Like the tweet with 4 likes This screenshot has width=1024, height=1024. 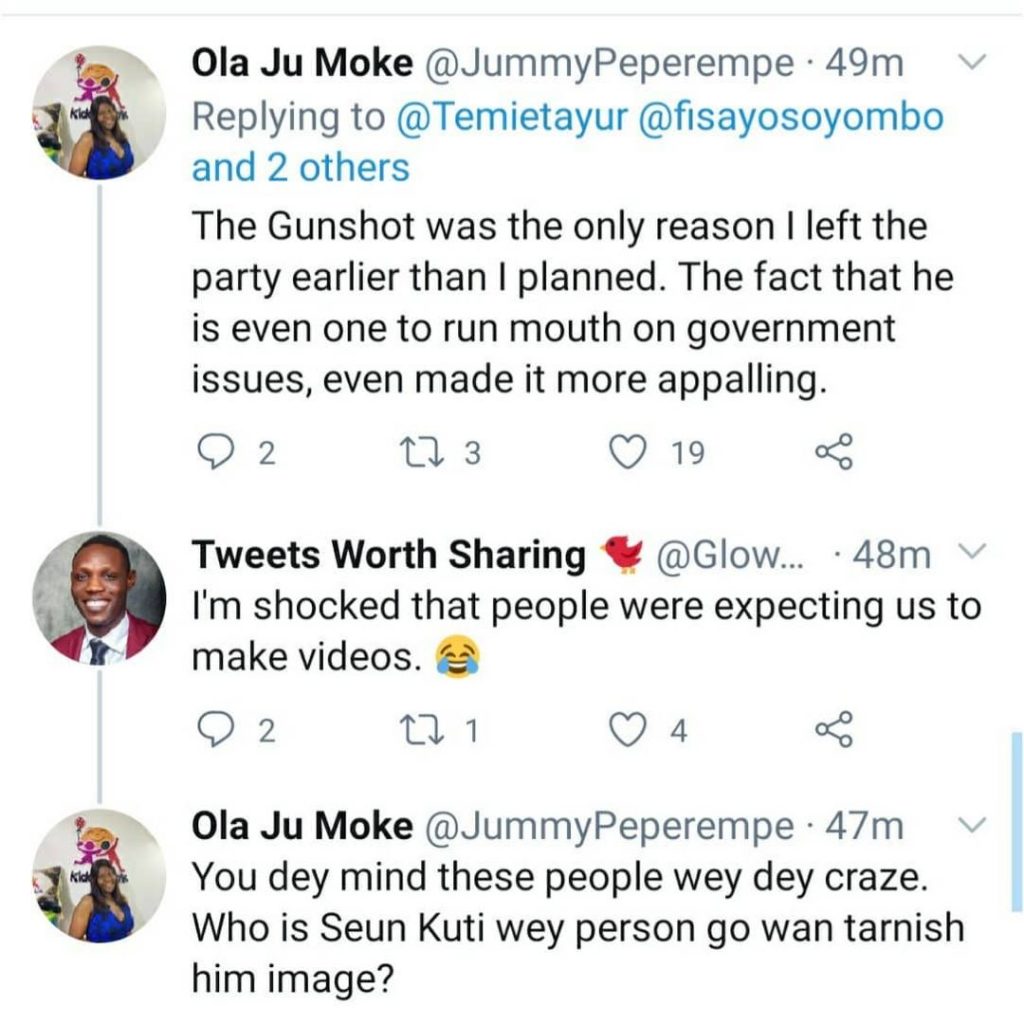627,733
